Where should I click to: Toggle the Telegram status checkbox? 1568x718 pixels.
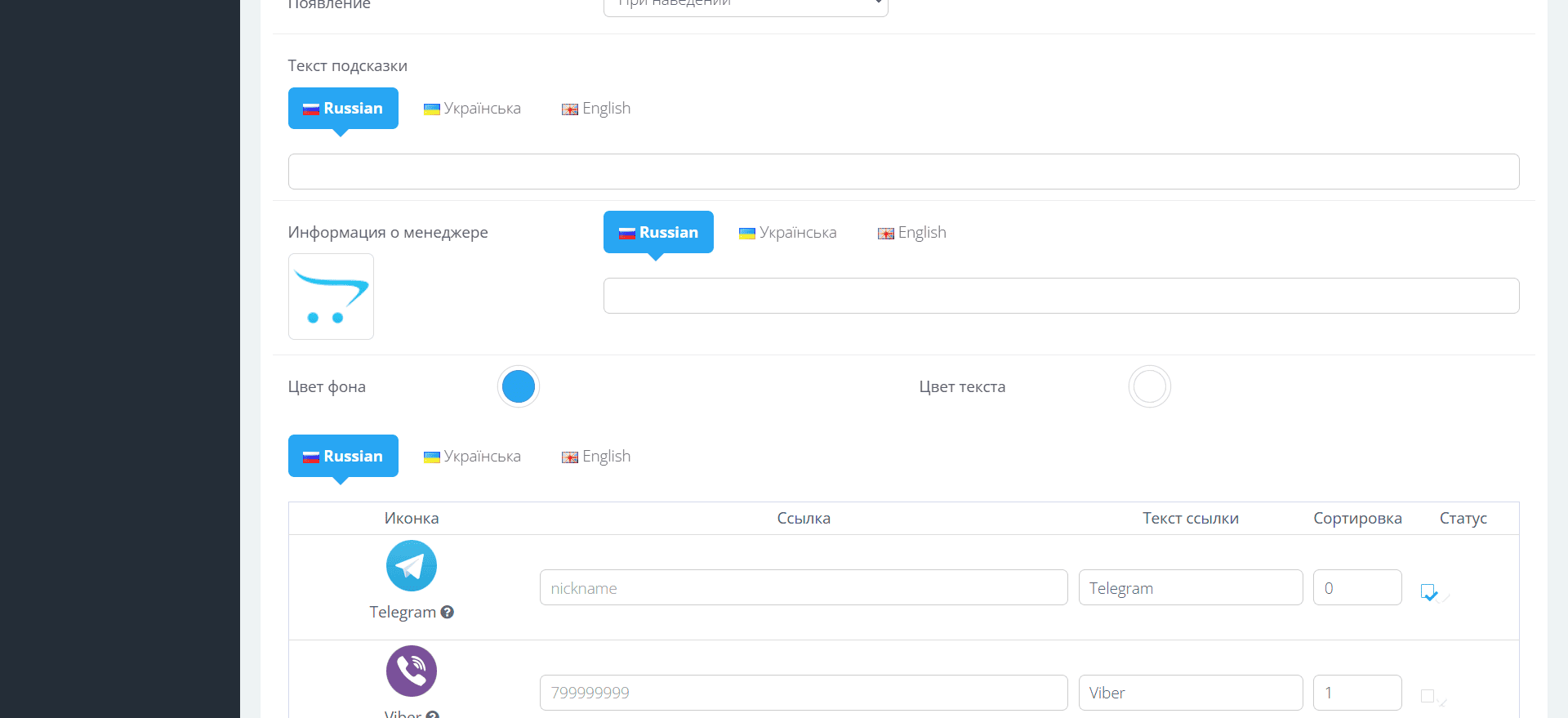point(1428,591)
